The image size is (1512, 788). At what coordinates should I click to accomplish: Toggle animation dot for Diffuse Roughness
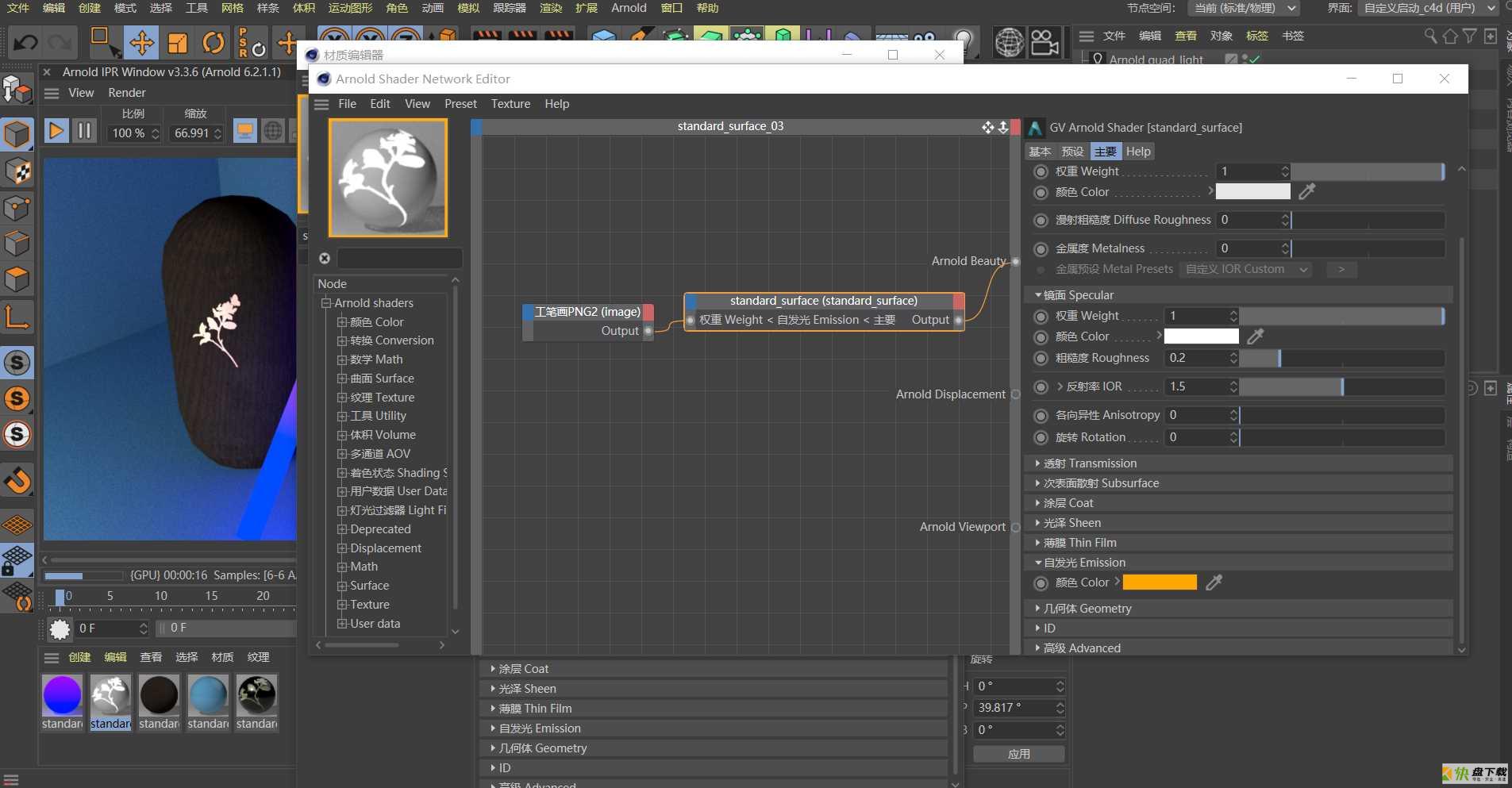(x=1041, y=220)
